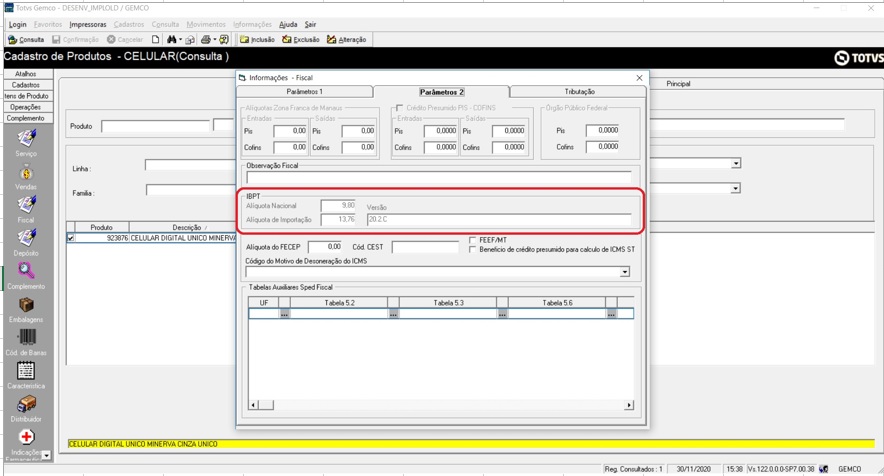Click the lookup button after Tabela 5.2 cell
The image size is (884, 476).
coord(394,314)
